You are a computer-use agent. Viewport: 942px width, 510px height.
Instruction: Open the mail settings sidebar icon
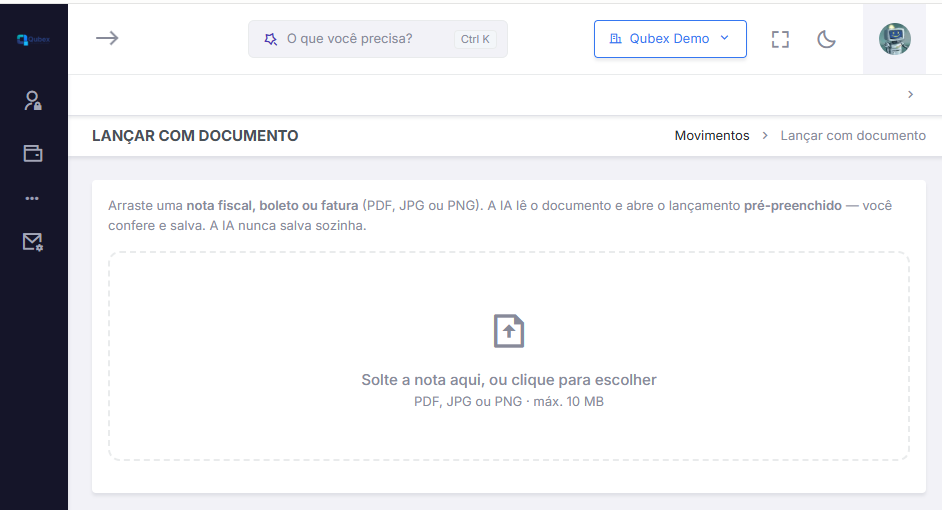[32, 242]
